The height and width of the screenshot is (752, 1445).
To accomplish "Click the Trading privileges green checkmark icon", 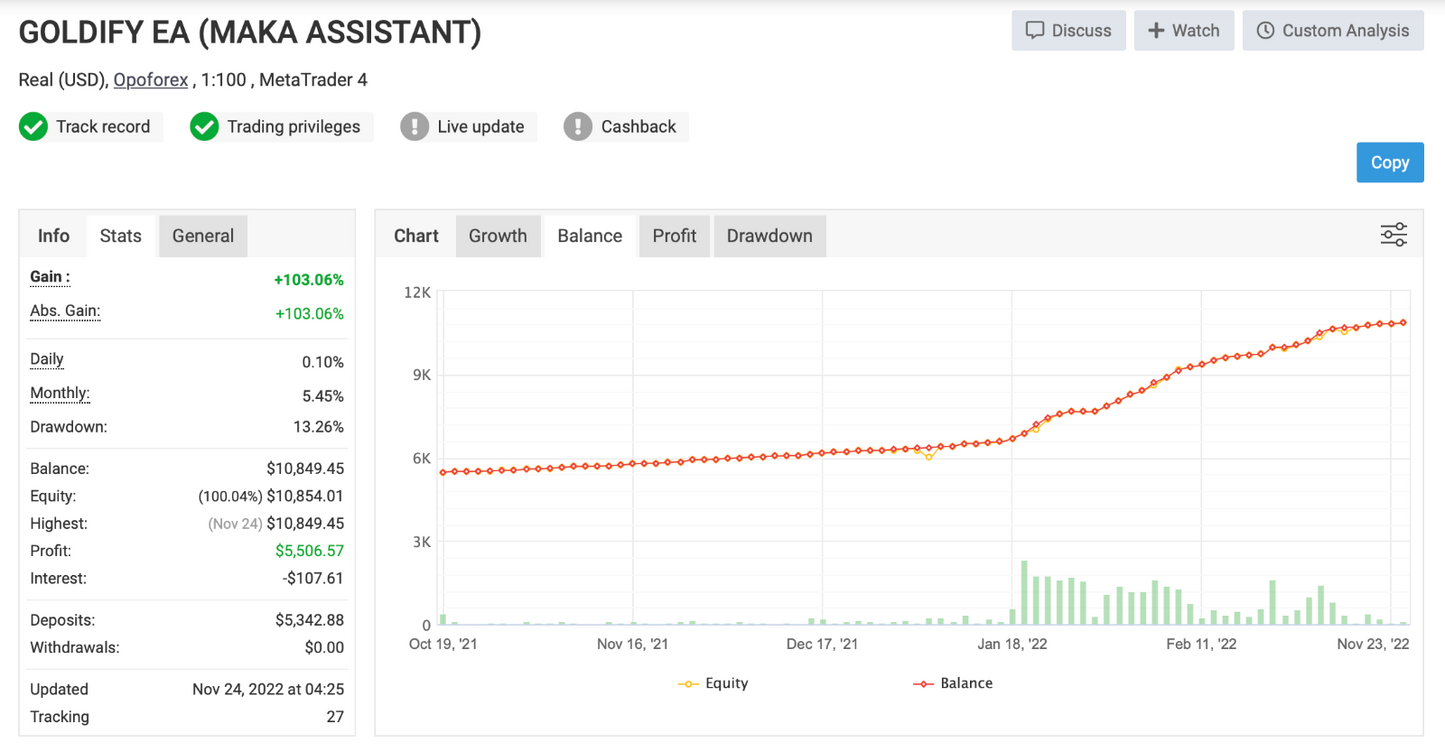I will 205,127.
